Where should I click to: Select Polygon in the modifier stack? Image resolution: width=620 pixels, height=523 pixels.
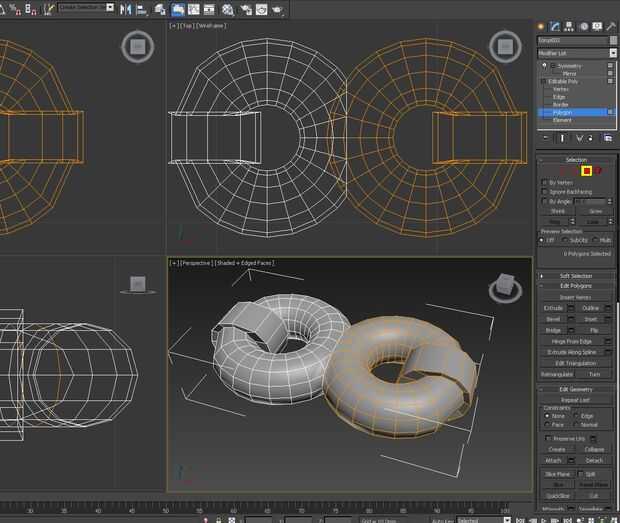pyautogui.click(x=562, y=113)
